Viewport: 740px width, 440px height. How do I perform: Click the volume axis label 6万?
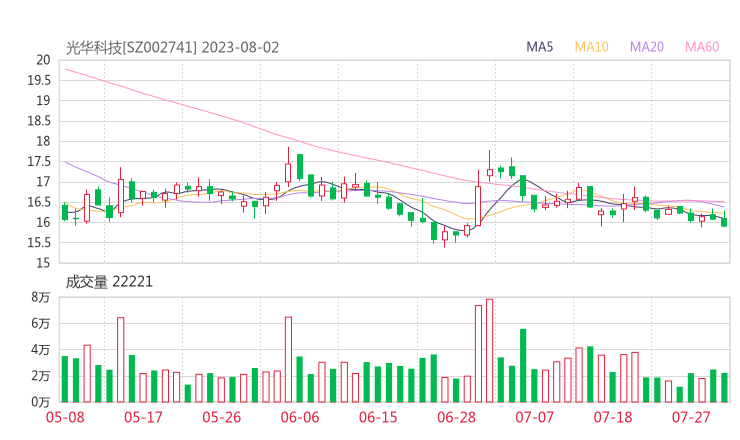41,323
